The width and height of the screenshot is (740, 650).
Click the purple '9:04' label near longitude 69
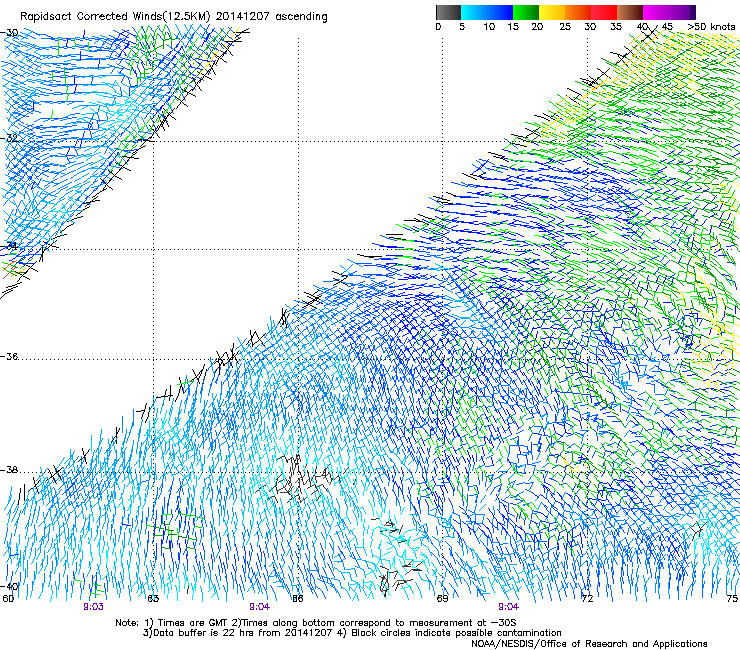point(508,607)
